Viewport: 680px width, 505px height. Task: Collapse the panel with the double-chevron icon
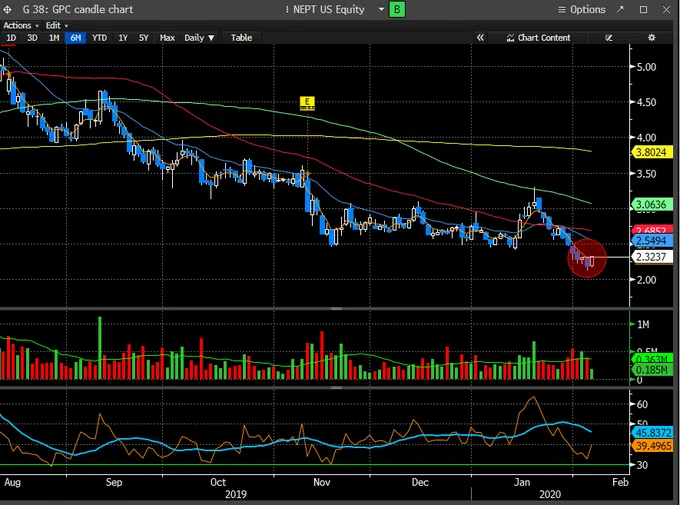tap(480, 38)
